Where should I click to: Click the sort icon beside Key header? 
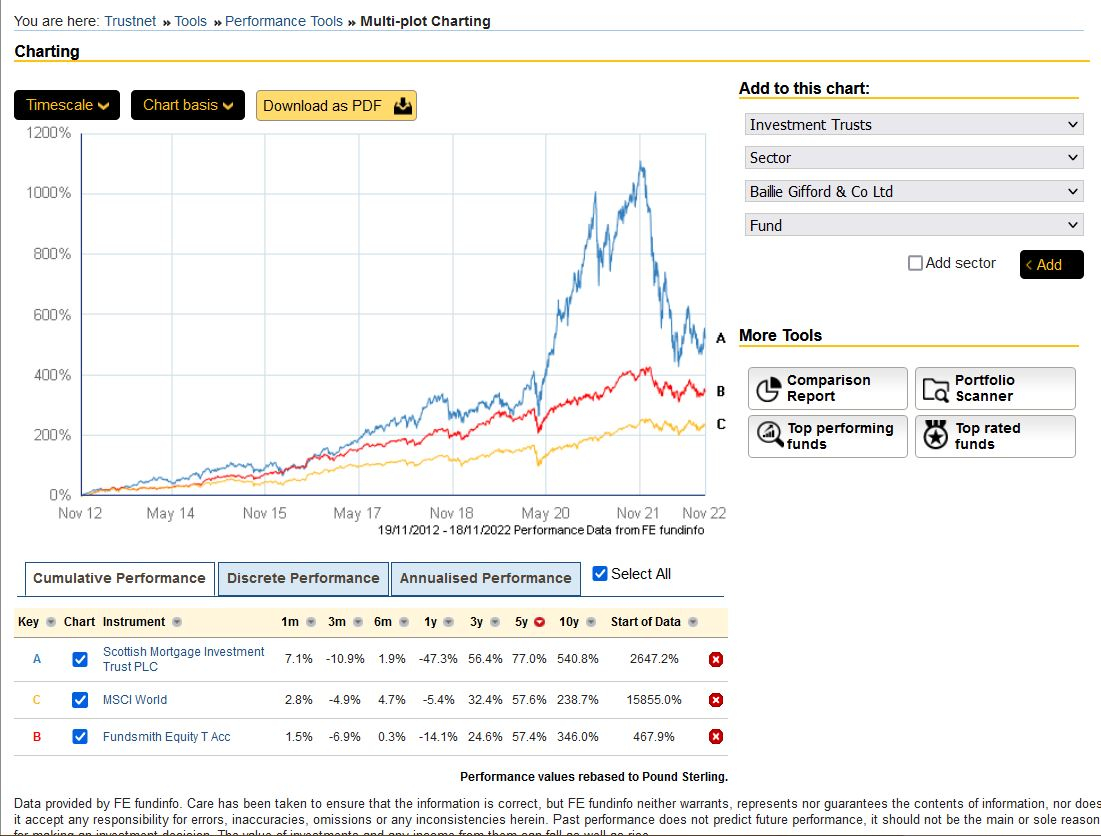pyautogui.click(x=51, y=622)
